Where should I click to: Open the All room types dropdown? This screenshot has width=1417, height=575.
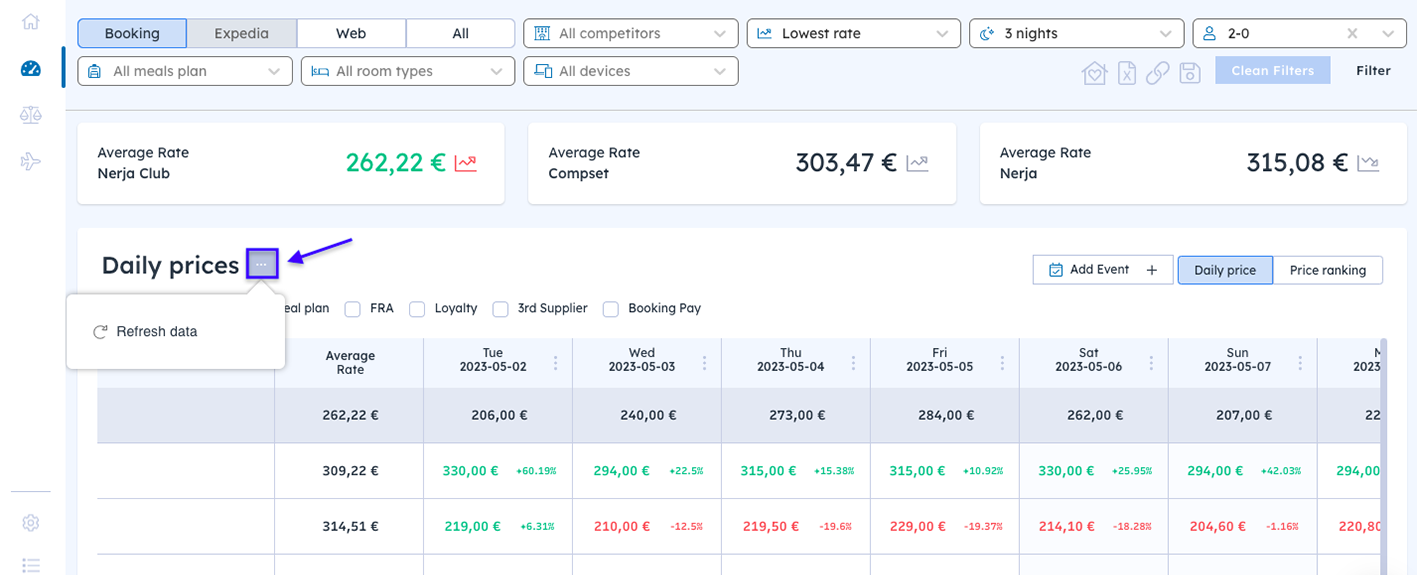click(x=408, y=71)
